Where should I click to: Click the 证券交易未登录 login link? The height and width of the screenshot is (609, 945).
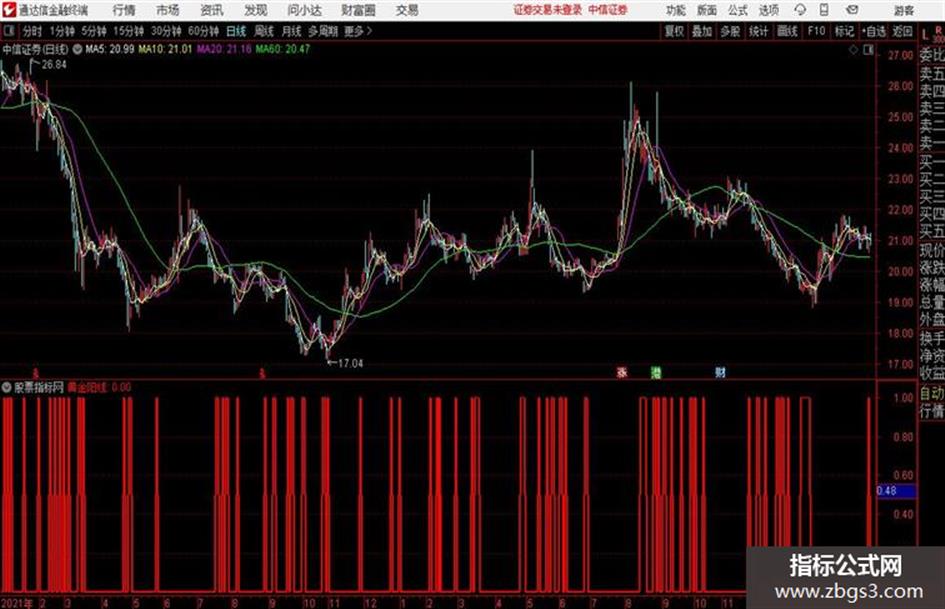(x=548, y=10)
